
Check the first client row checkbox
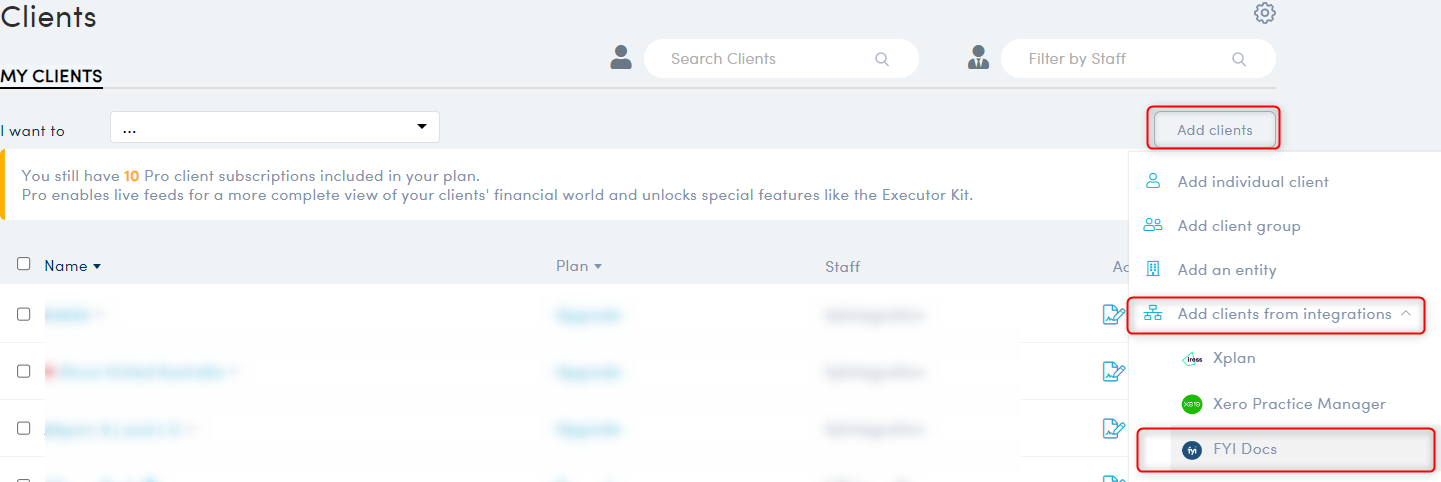click(24, 314)
